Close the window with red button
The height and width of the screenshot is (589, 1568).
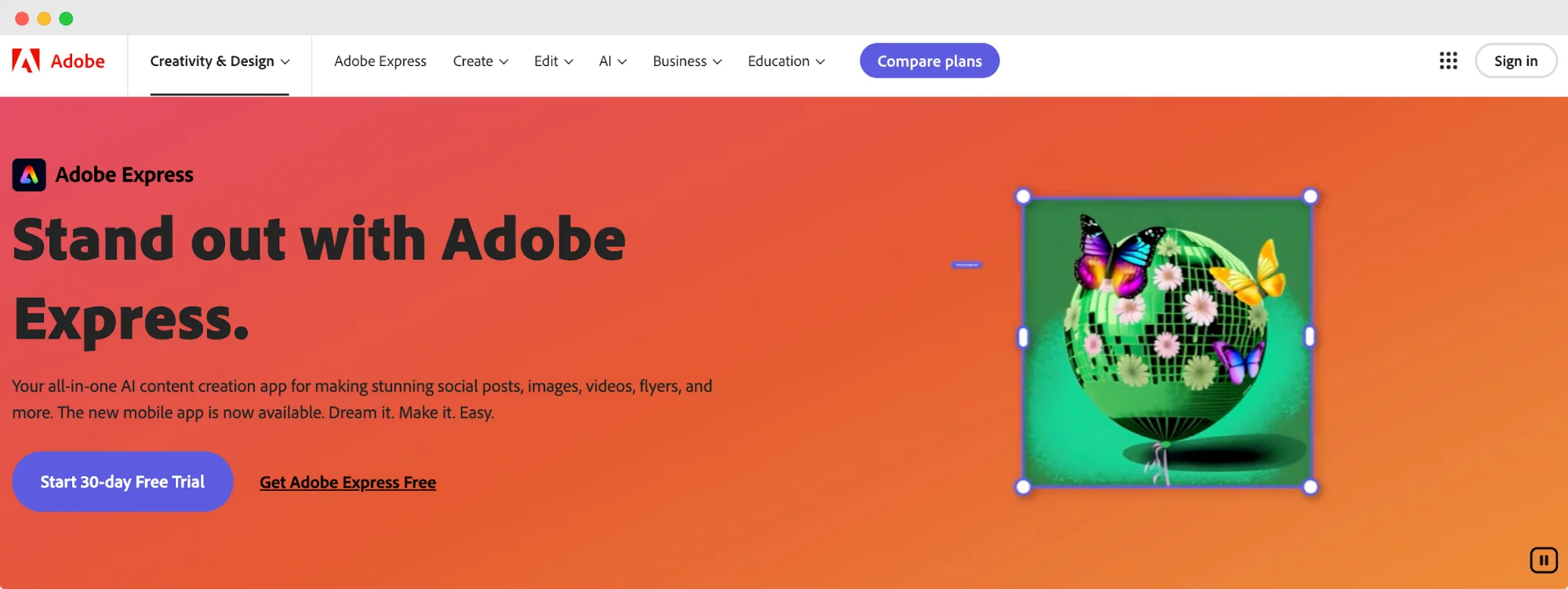tap(22, 19)
